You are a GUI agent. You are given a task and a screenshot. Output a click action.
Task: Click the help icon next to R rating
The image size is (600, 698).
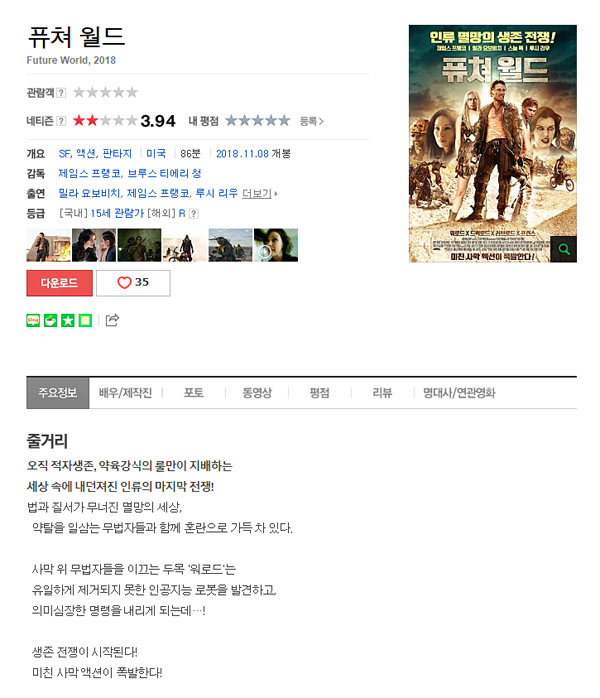194,214
